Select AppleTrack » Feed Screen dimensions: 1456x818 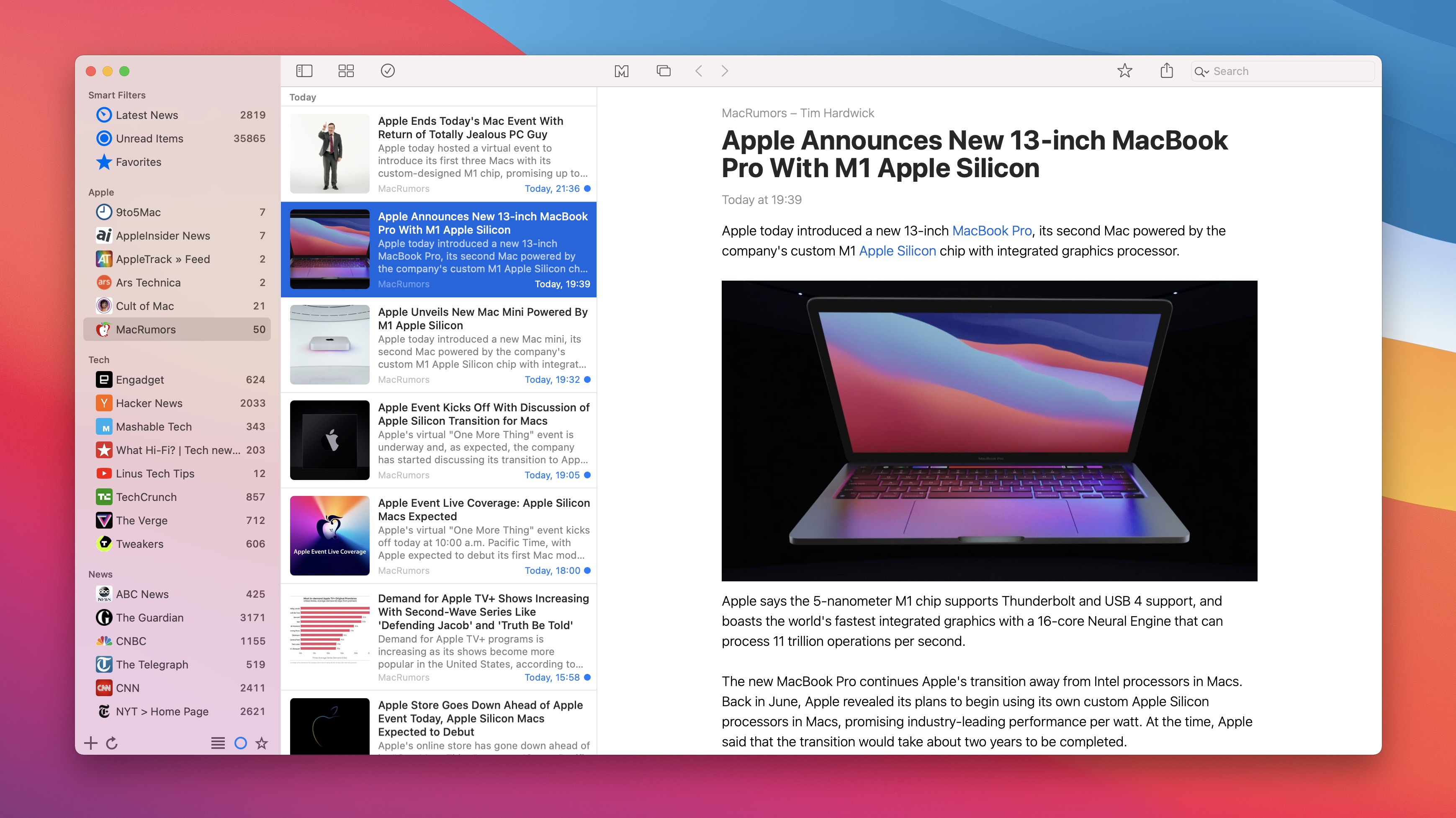click(x=177, y=260)
